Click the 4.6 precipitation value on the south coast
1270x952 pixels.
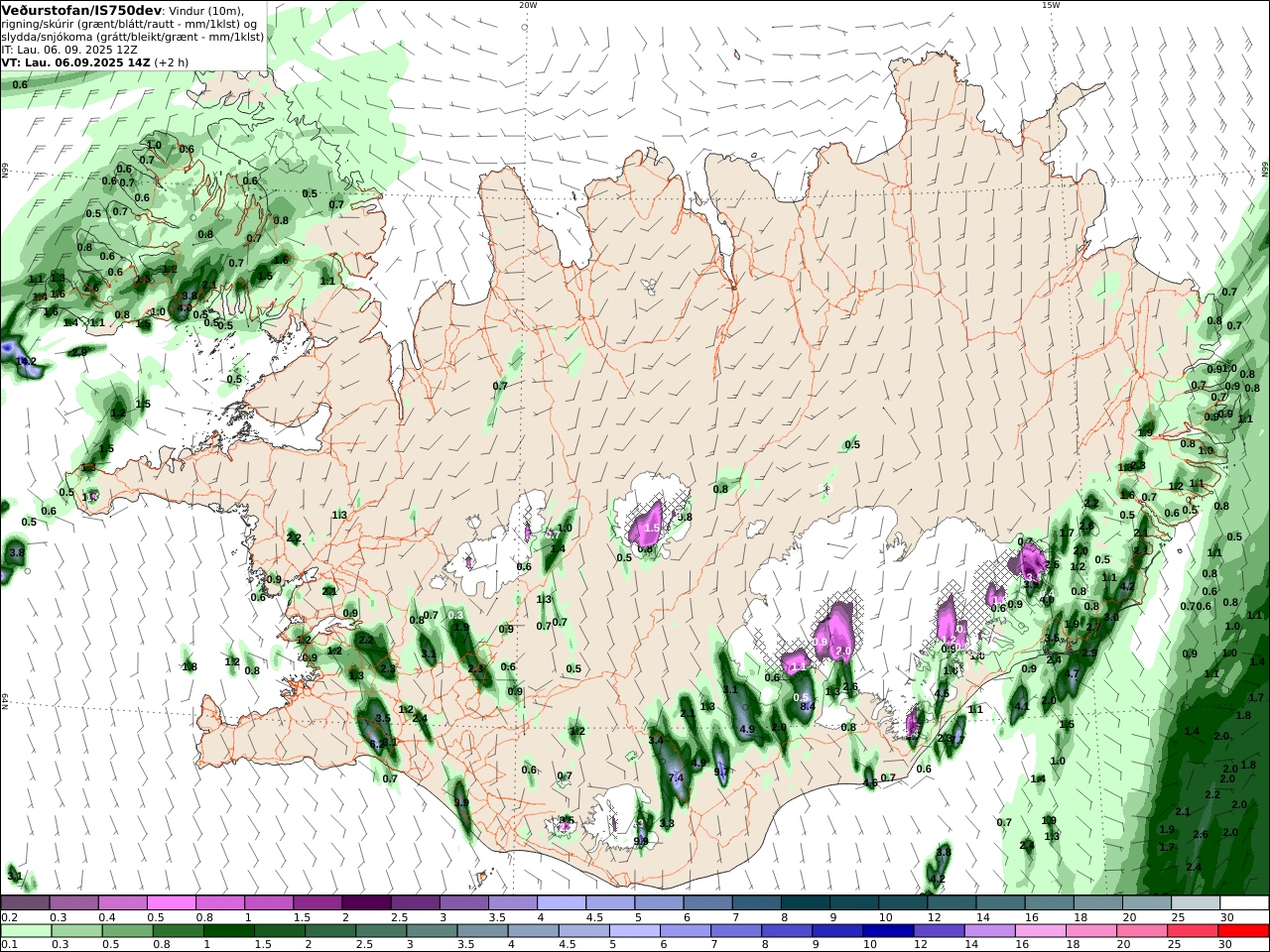click(870, 782)
